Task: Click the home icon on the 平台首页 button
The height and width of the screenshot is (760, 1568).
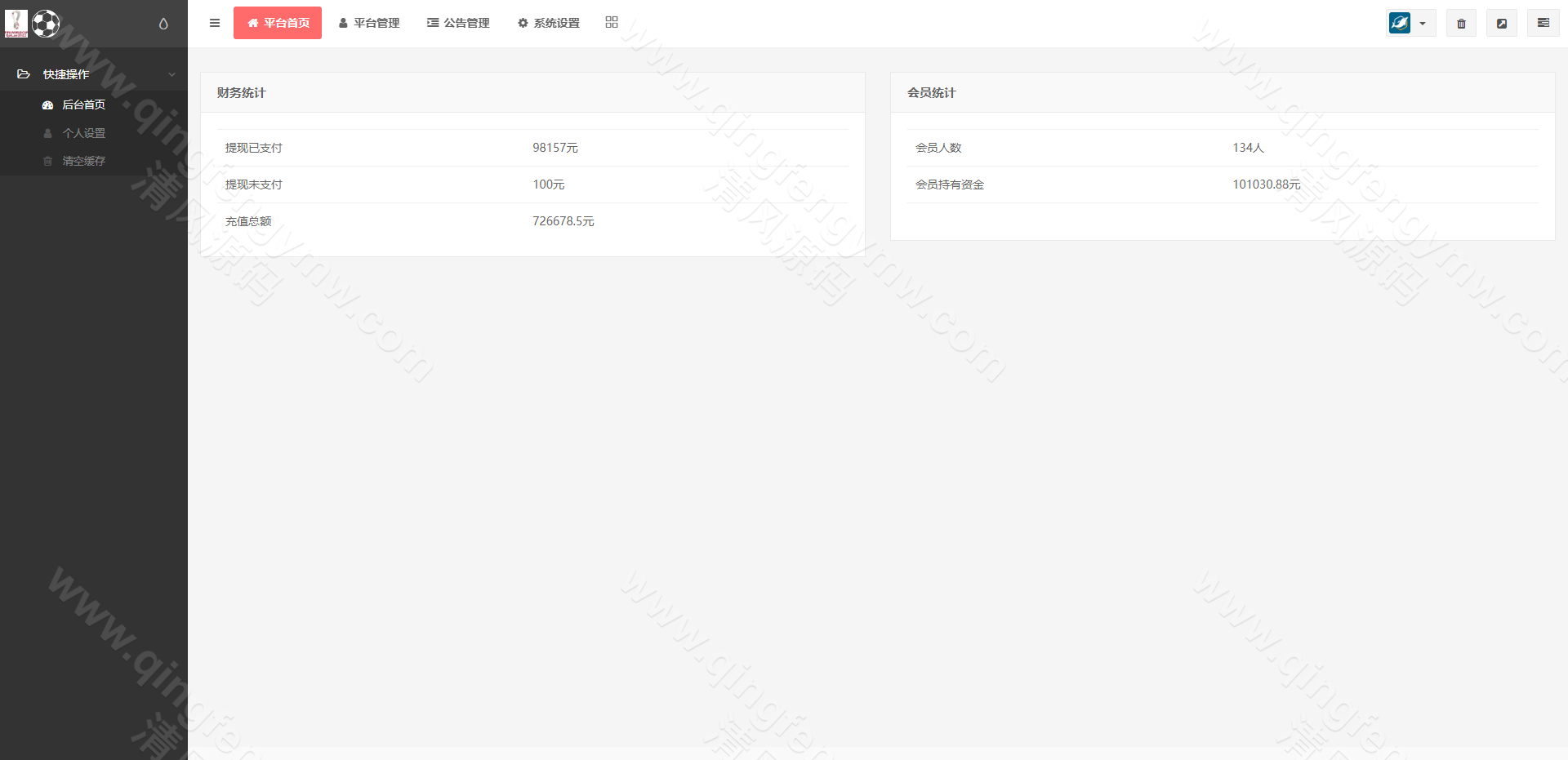Action: (253, 22)
